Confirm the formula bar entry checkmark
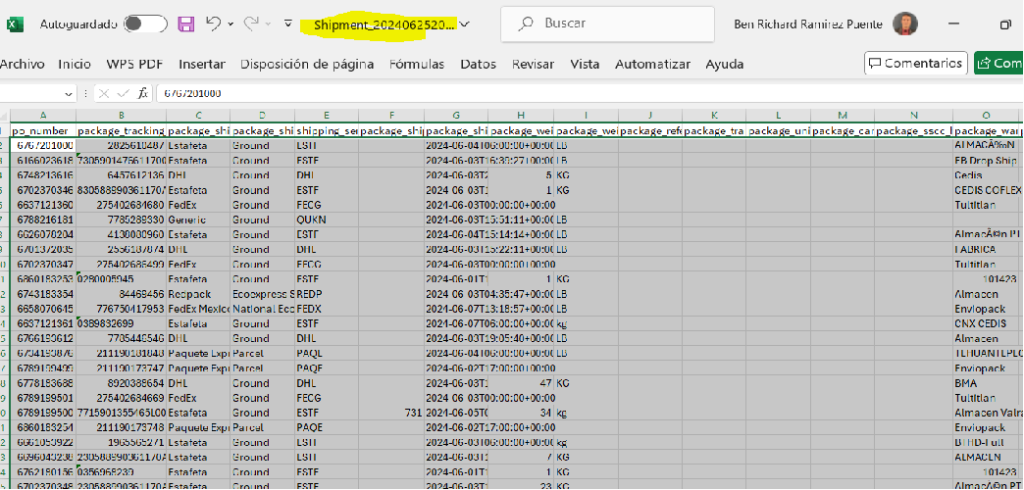 coord(121,94)
